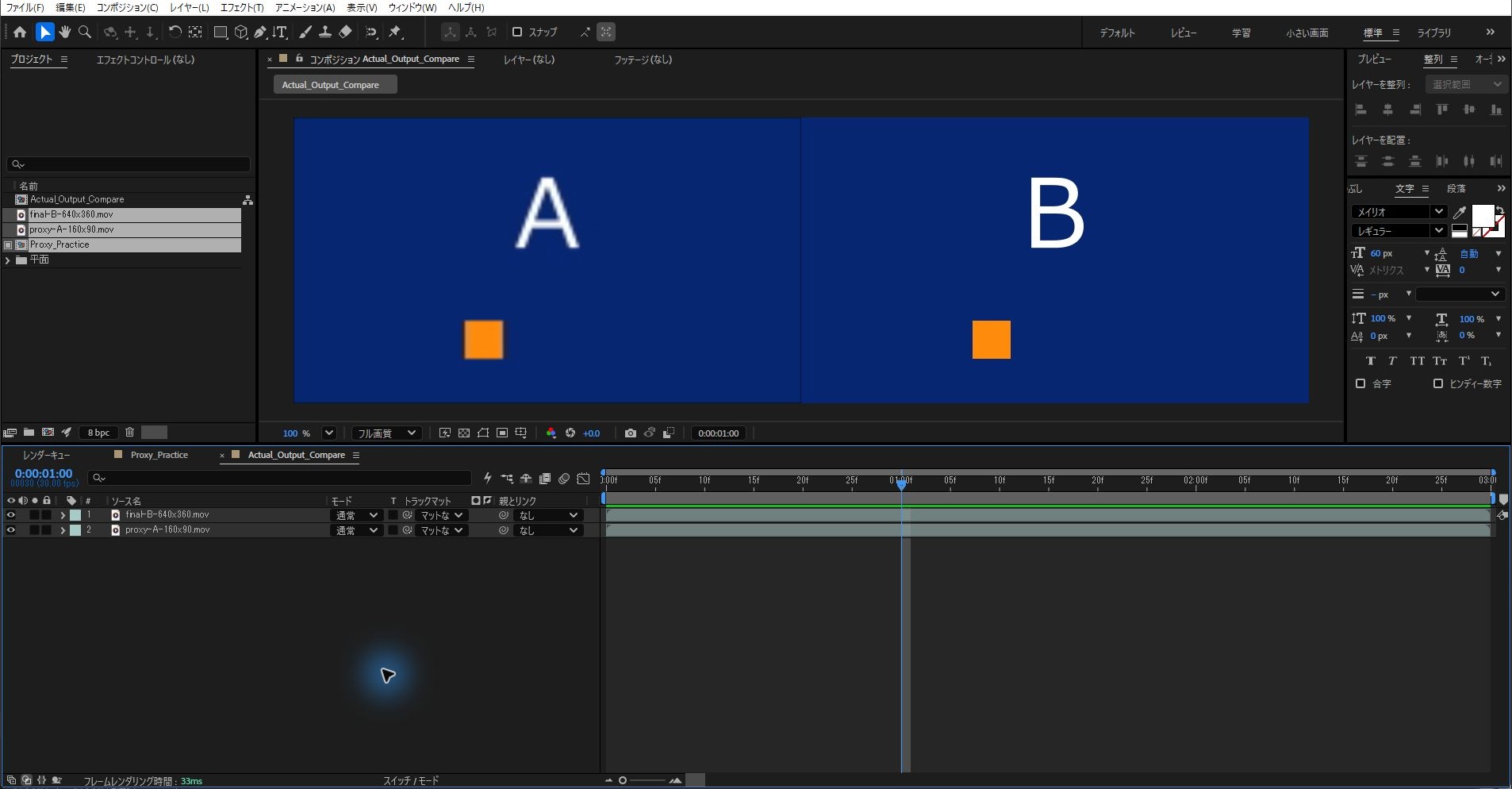
Task: Expand the solids folder in Project panel
Action: [8, 260]
